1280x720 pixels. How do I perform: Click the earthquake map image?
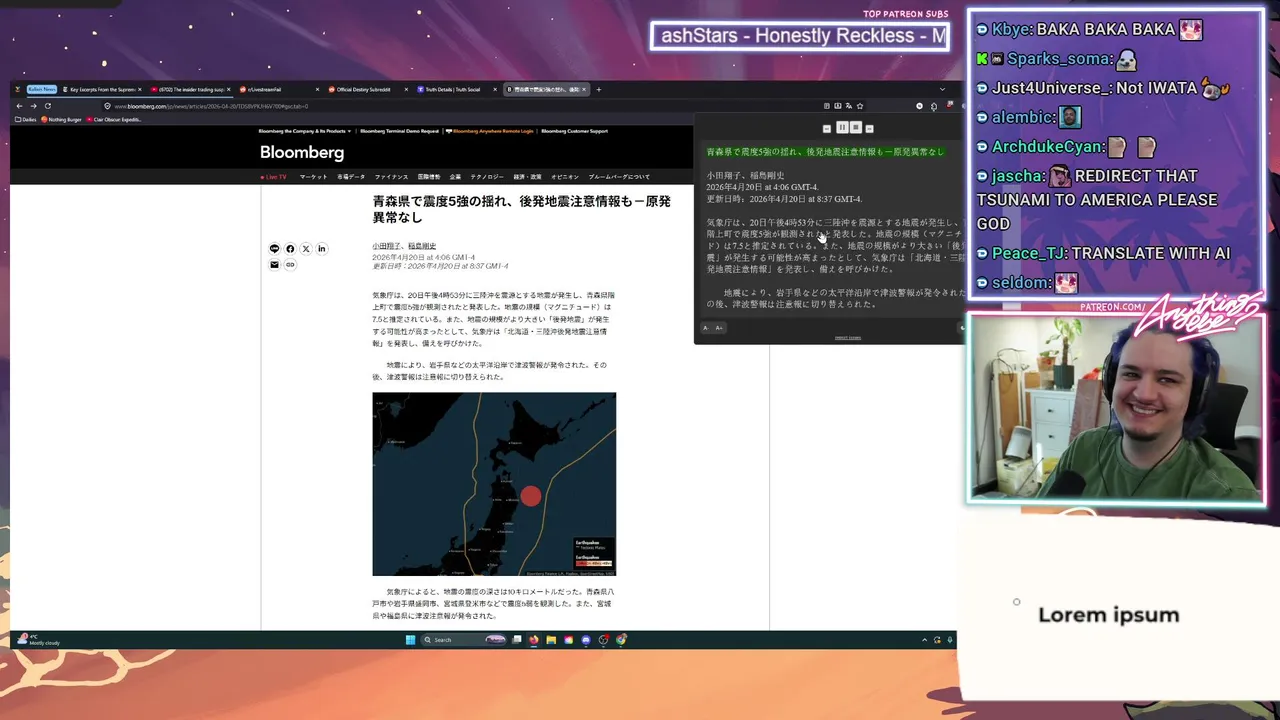click(494, 484)
